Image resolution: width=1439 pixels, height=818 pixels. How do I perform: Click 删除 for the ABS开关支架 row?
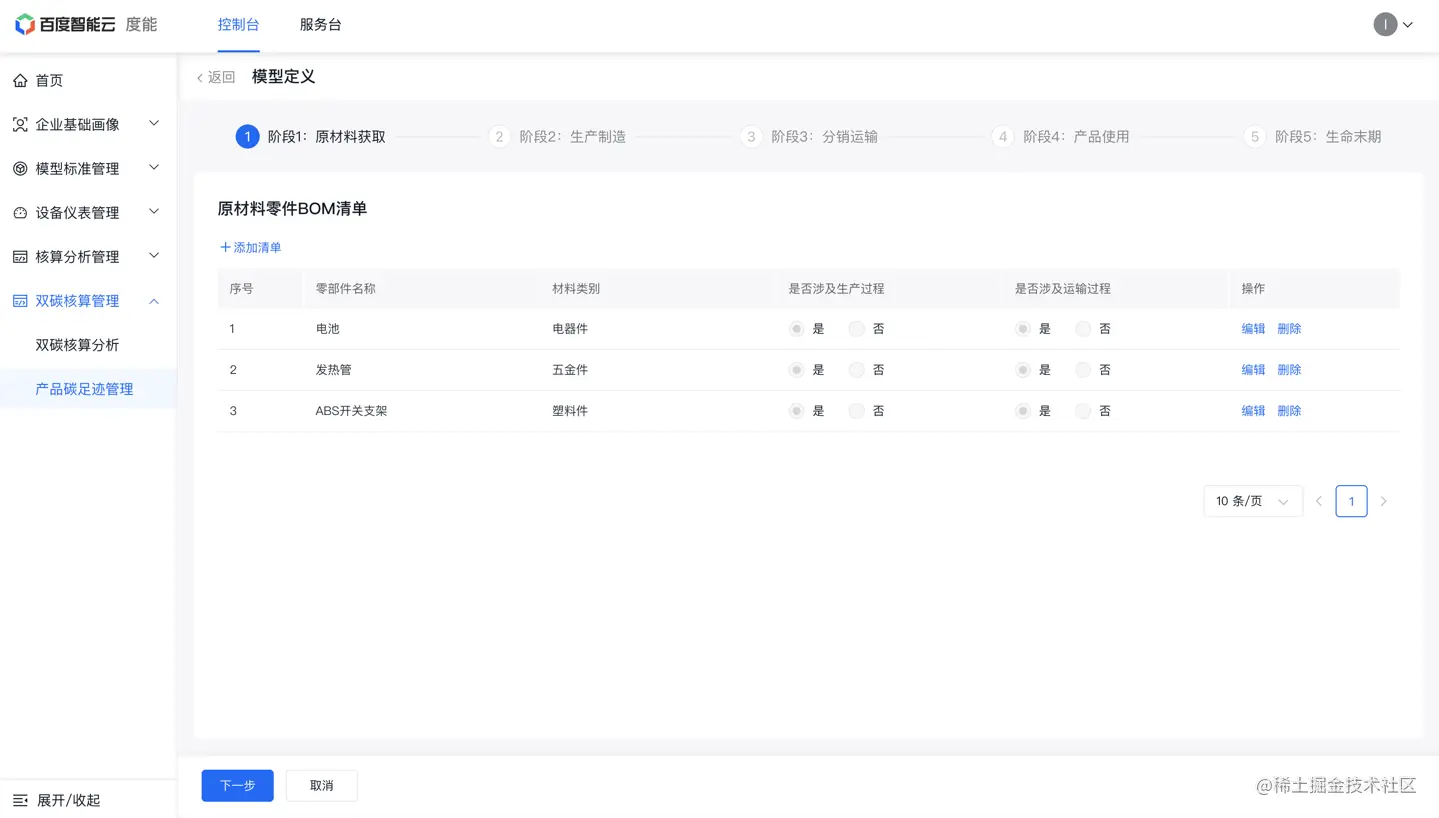point(1289,411)
